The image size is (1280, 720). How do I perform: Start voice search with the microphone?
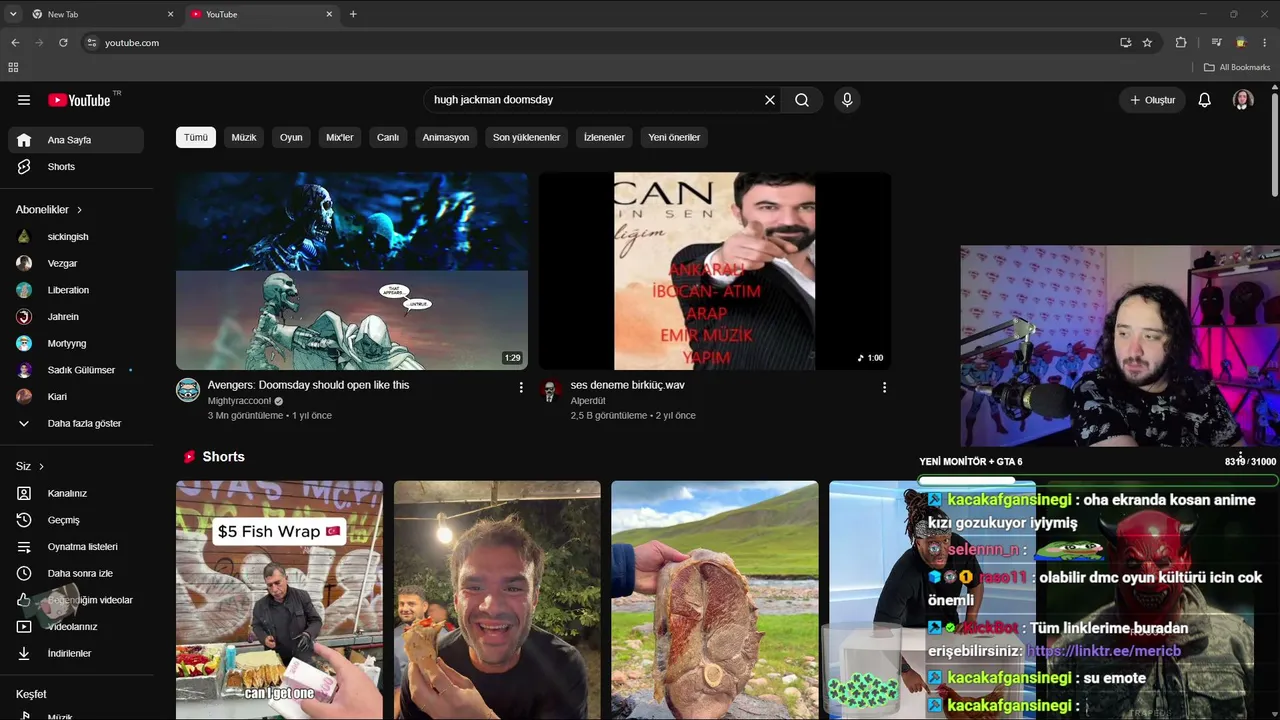pos(847,100)
